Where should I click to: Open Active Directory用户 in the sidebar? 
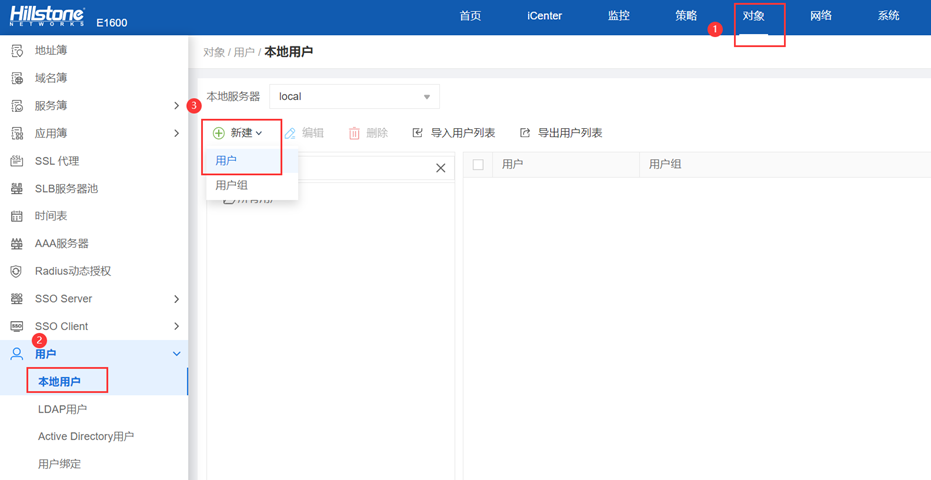(86, 436)
